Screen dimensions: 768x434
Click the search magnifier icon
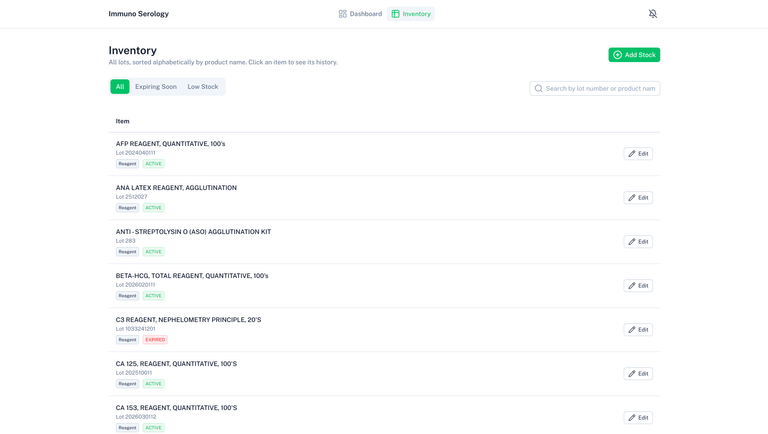pyautogui.click(x=538, y=89)
